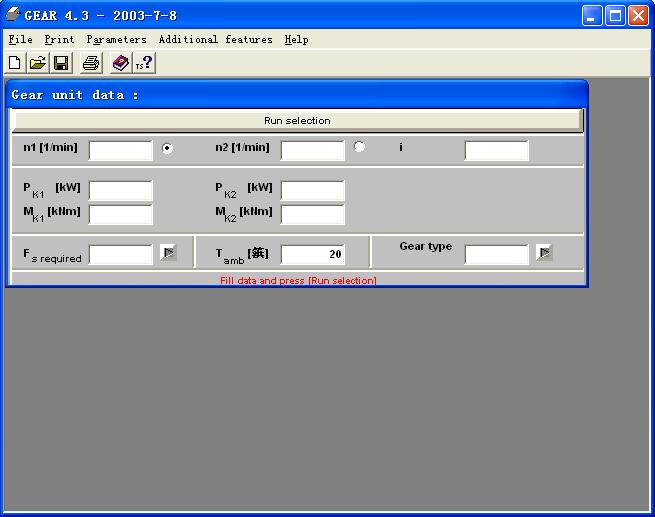Viewport: 655px width, 517px height.
Task: Print using the printer icon
Action: [x=91, y=63]
